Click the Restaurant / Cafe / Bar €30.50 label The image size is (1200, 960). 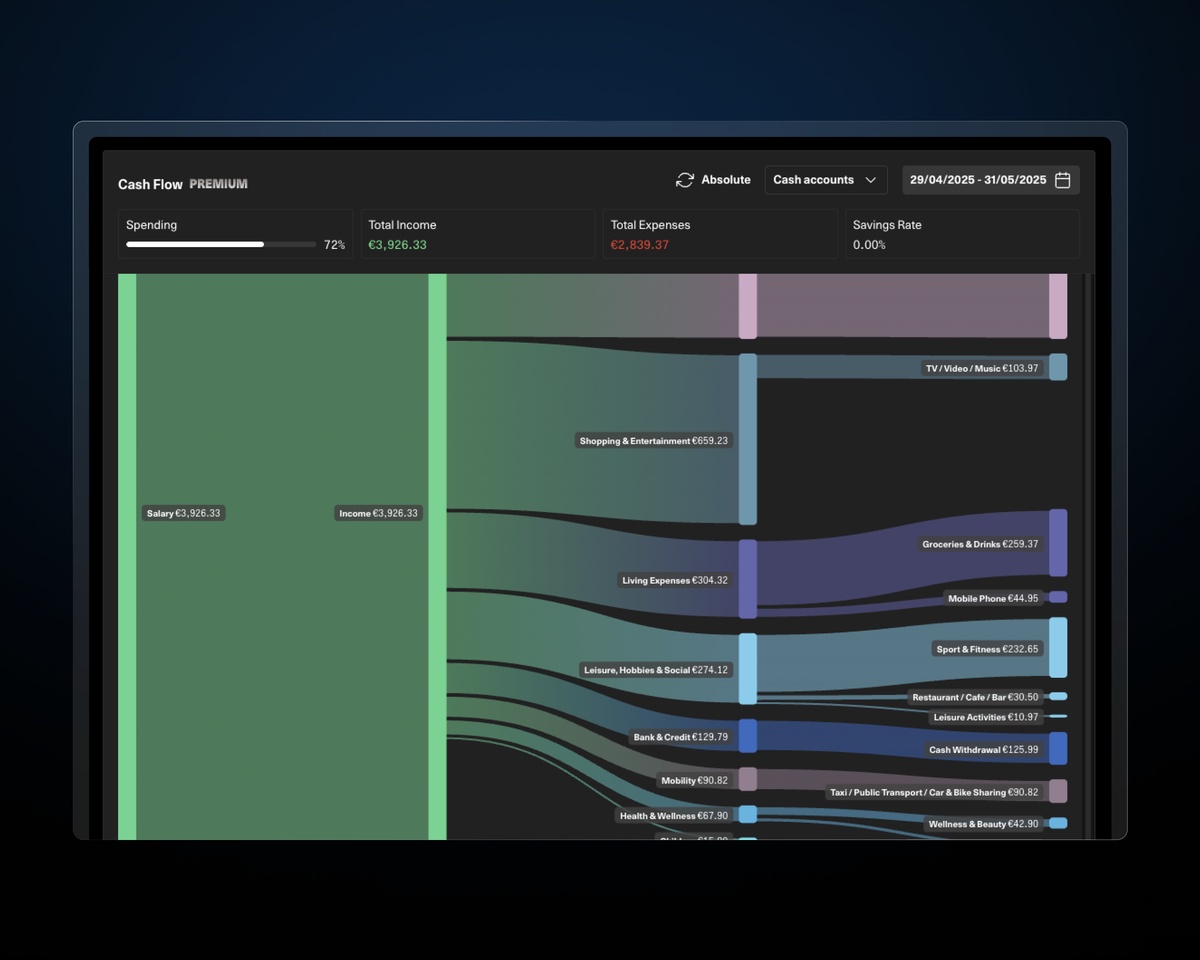point(975,697)
